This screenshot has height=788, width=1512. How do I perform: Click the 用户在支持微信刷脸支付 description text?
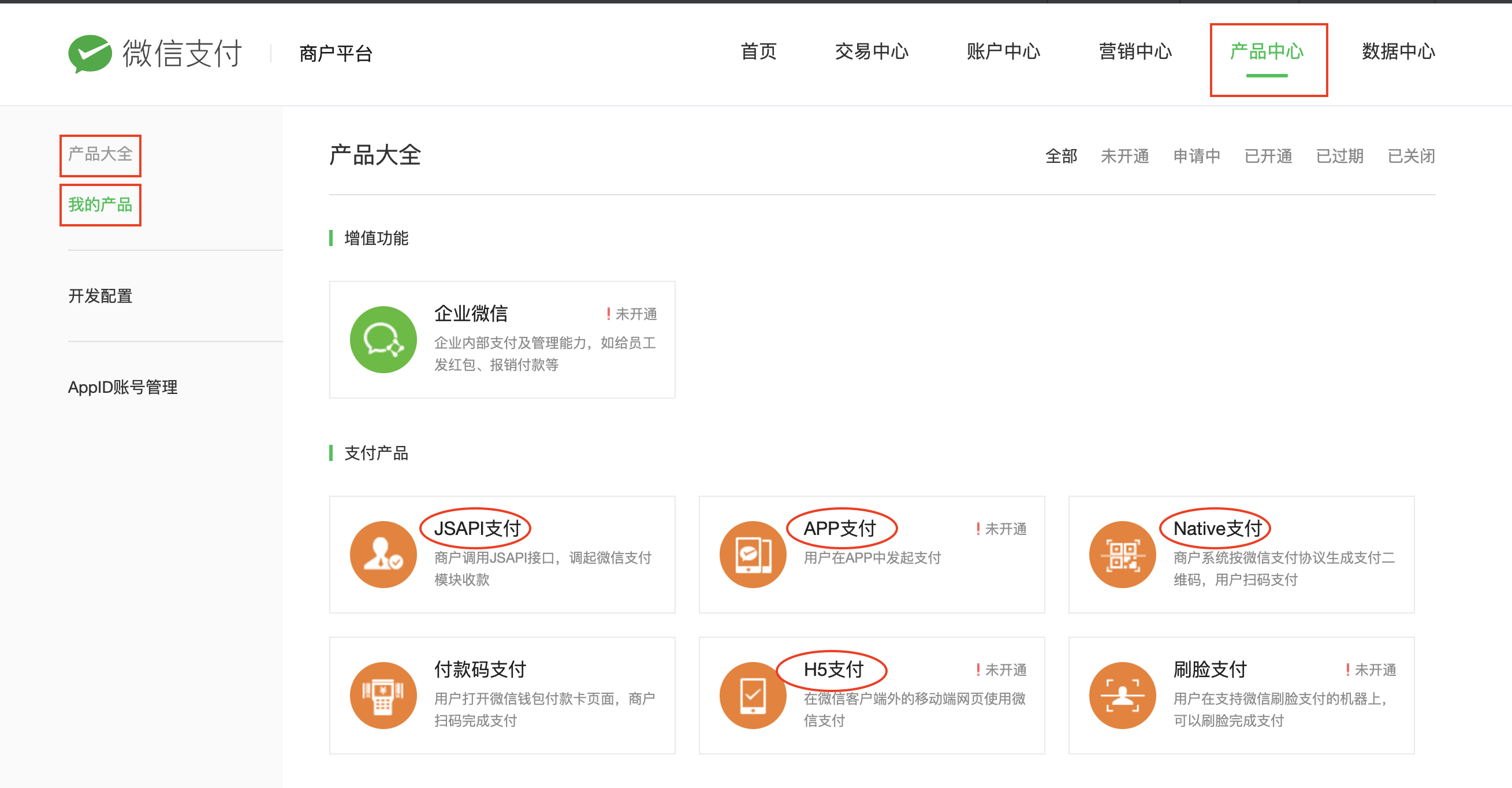coord(1280,709)
